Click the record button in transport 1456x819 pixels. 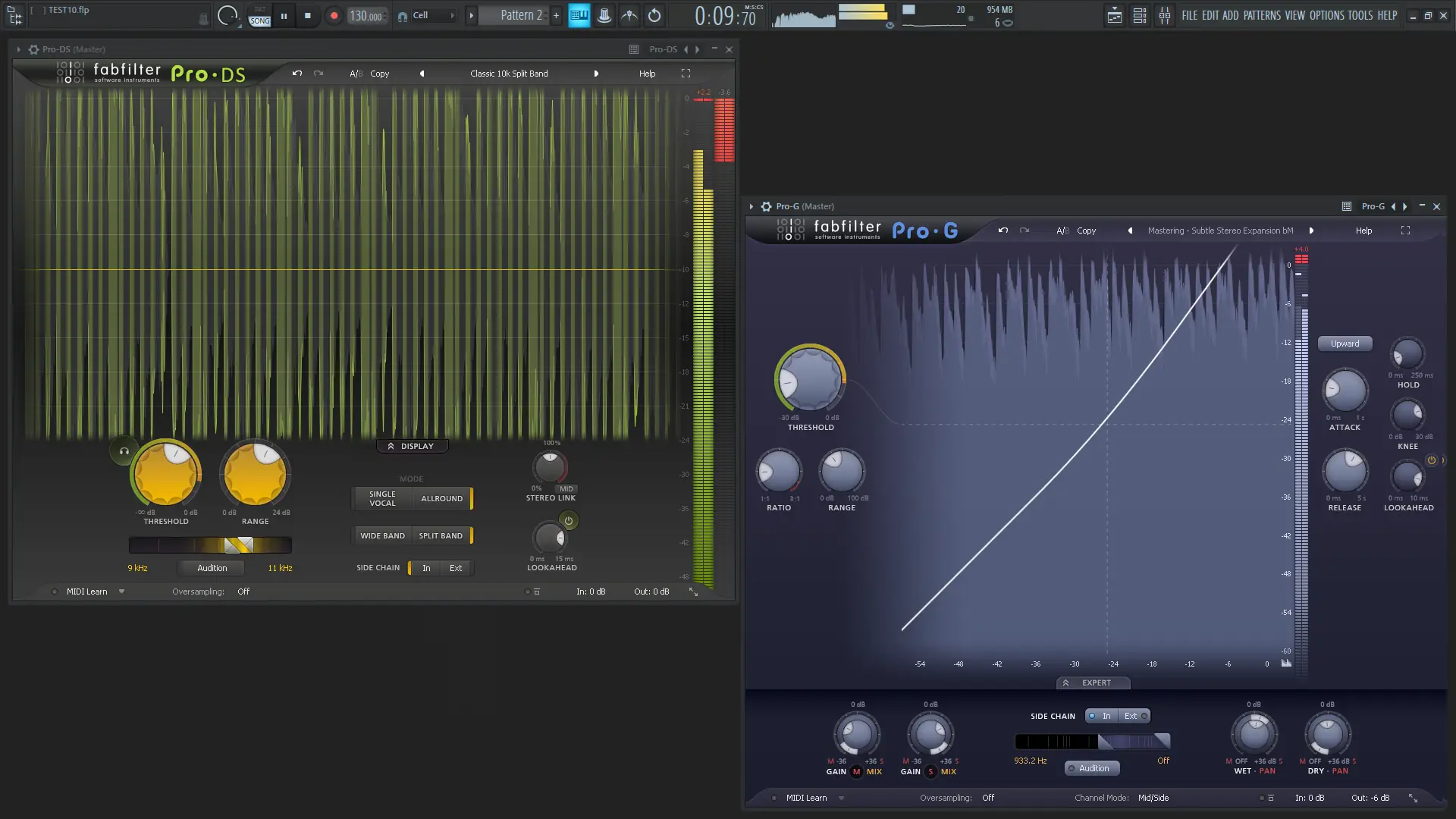coord(334,15)
